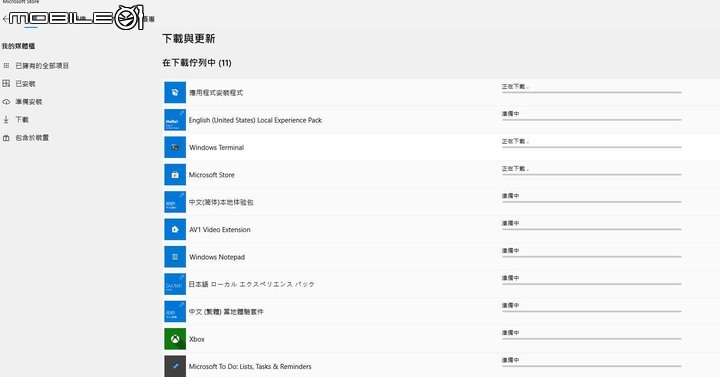Click the 中文(简体)本地体验包 title
This screenshot has width=720, height=377.
(221, 202)
